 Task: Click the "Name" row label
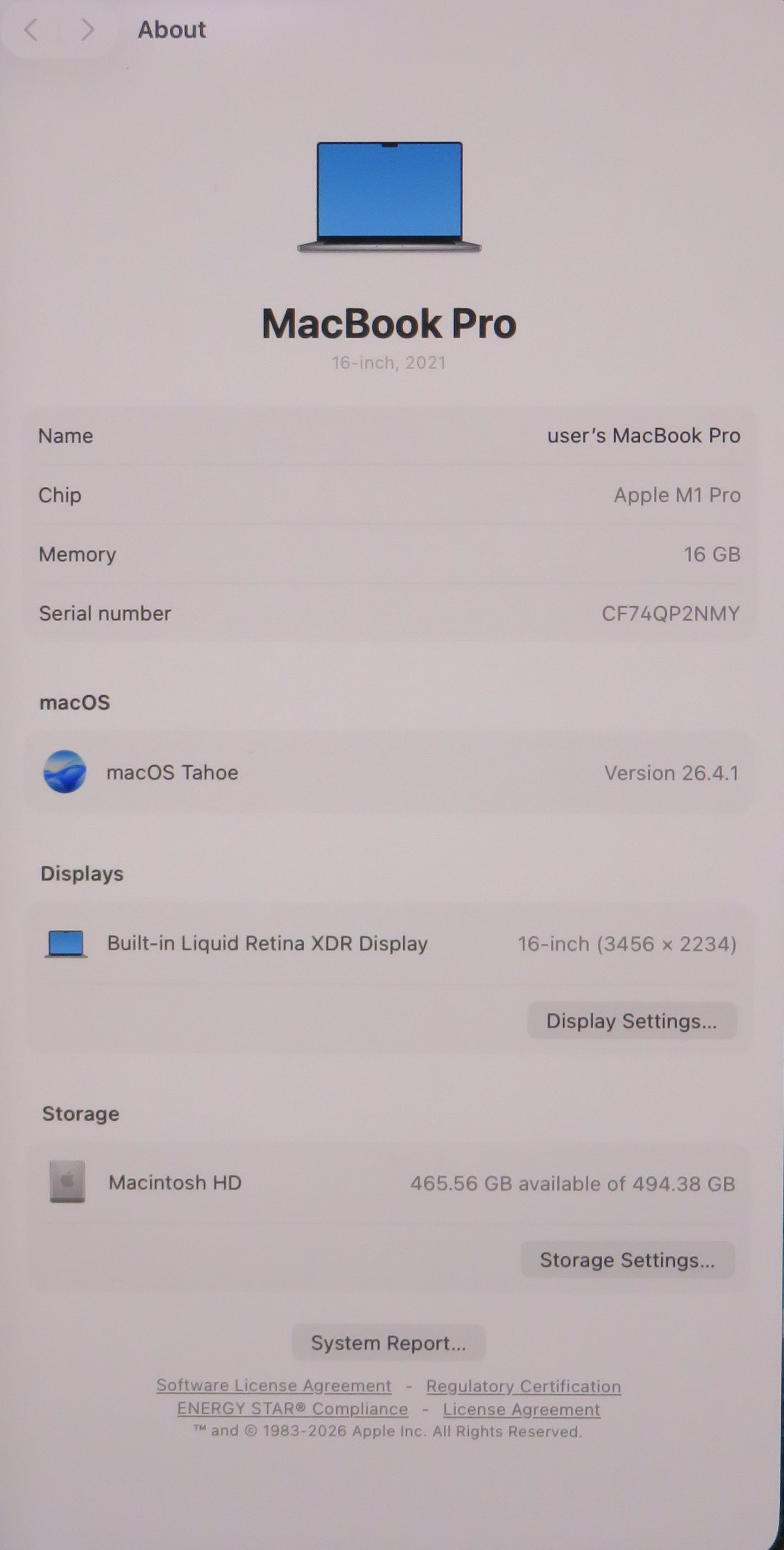coord(66,436)
